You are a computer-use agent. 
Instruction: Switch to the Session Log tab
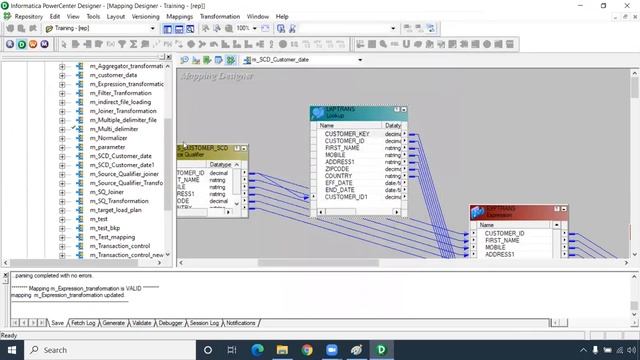(x=204, y=323)
